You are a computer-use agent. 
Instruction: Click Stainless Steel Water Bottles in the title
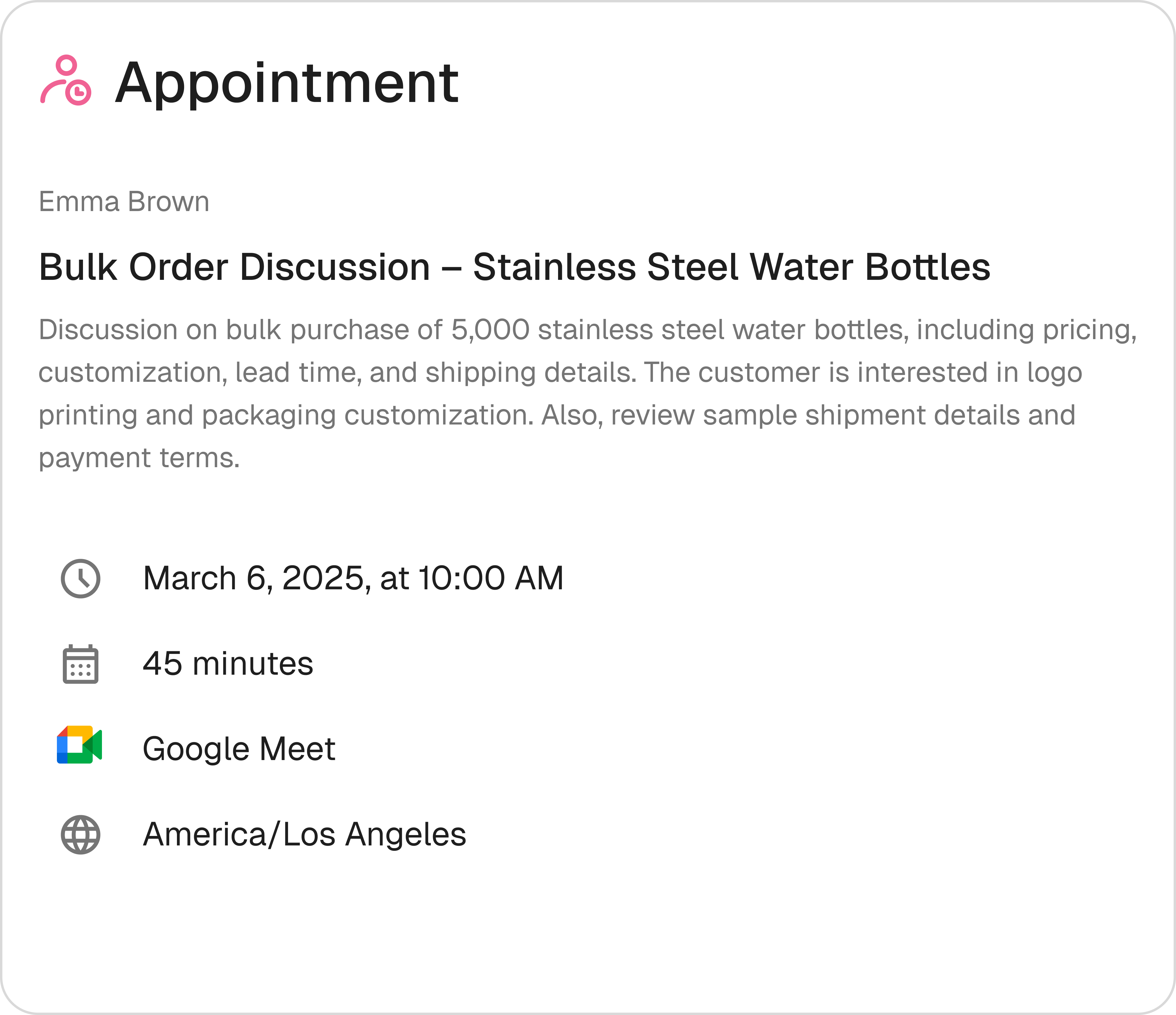(732, 267)
